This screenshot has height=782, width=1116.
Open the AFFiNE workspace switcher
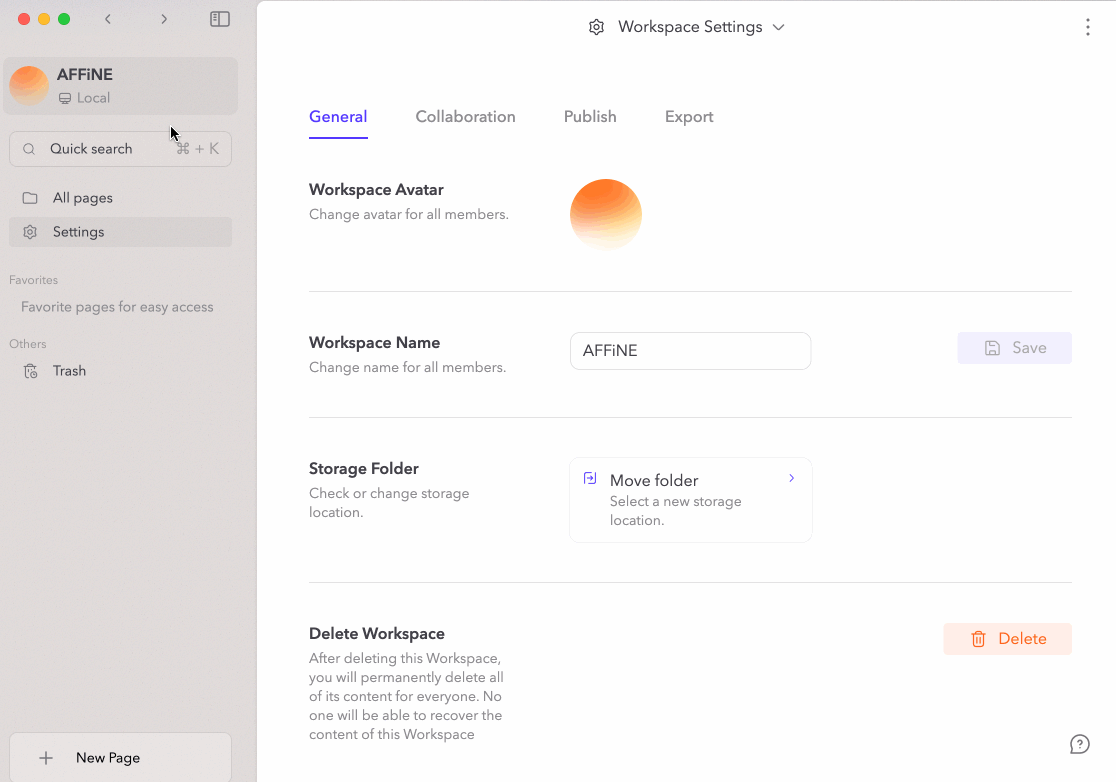tap(120, 86)
